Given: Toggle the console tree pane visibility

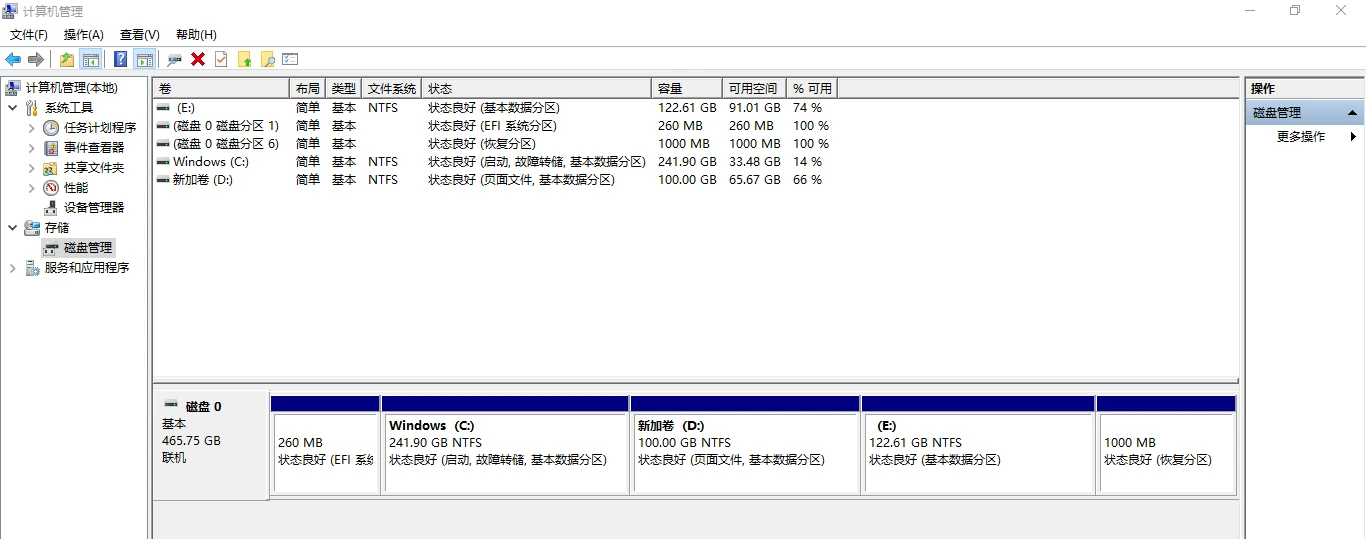Looking at the screenshot, I should point(91,60).
